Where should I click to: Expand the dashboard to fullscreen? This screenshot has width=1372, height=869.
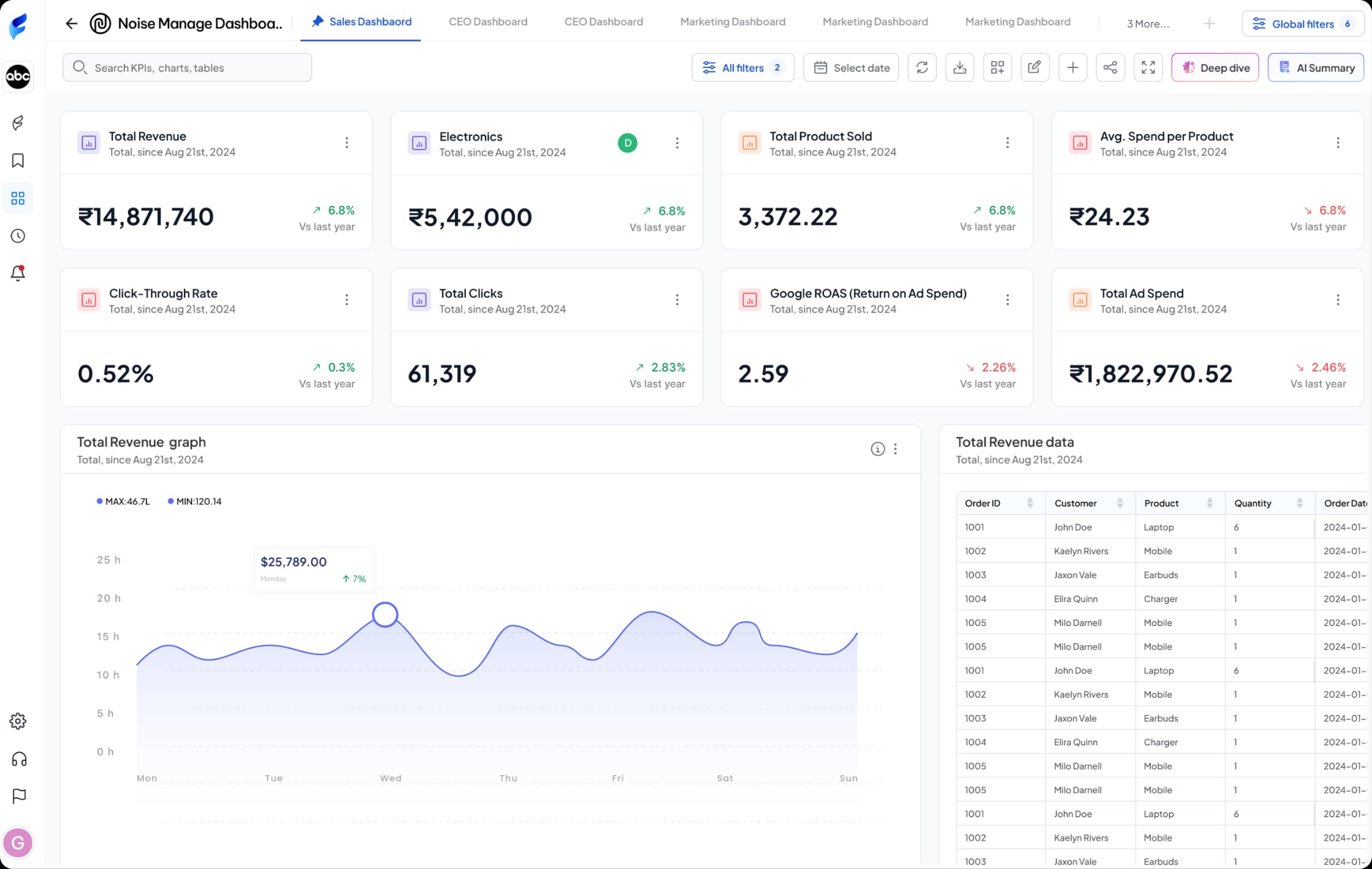coord(1148,67)
